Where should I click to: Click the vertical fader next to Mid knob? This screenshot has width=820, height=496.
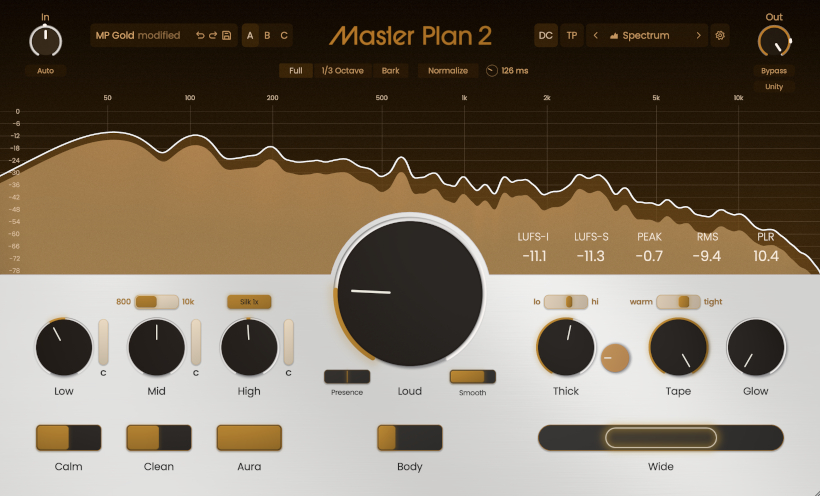tap(196, 342)
